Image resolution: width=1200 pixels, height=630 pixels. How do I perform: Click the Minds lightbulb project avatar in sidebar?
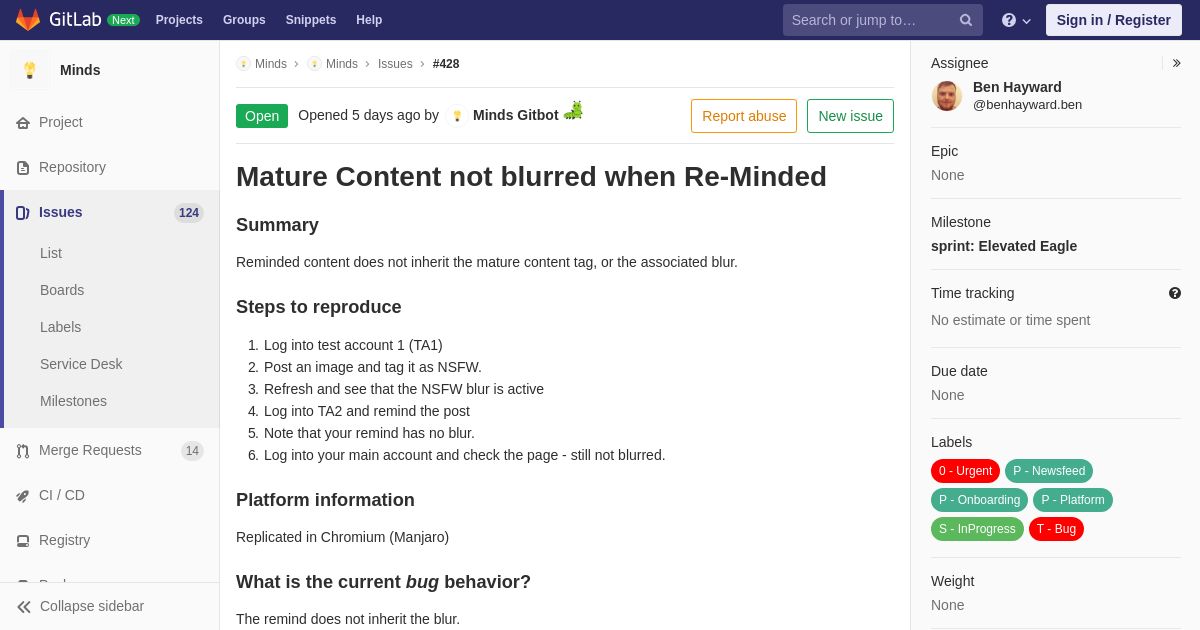tap(30, 70)
